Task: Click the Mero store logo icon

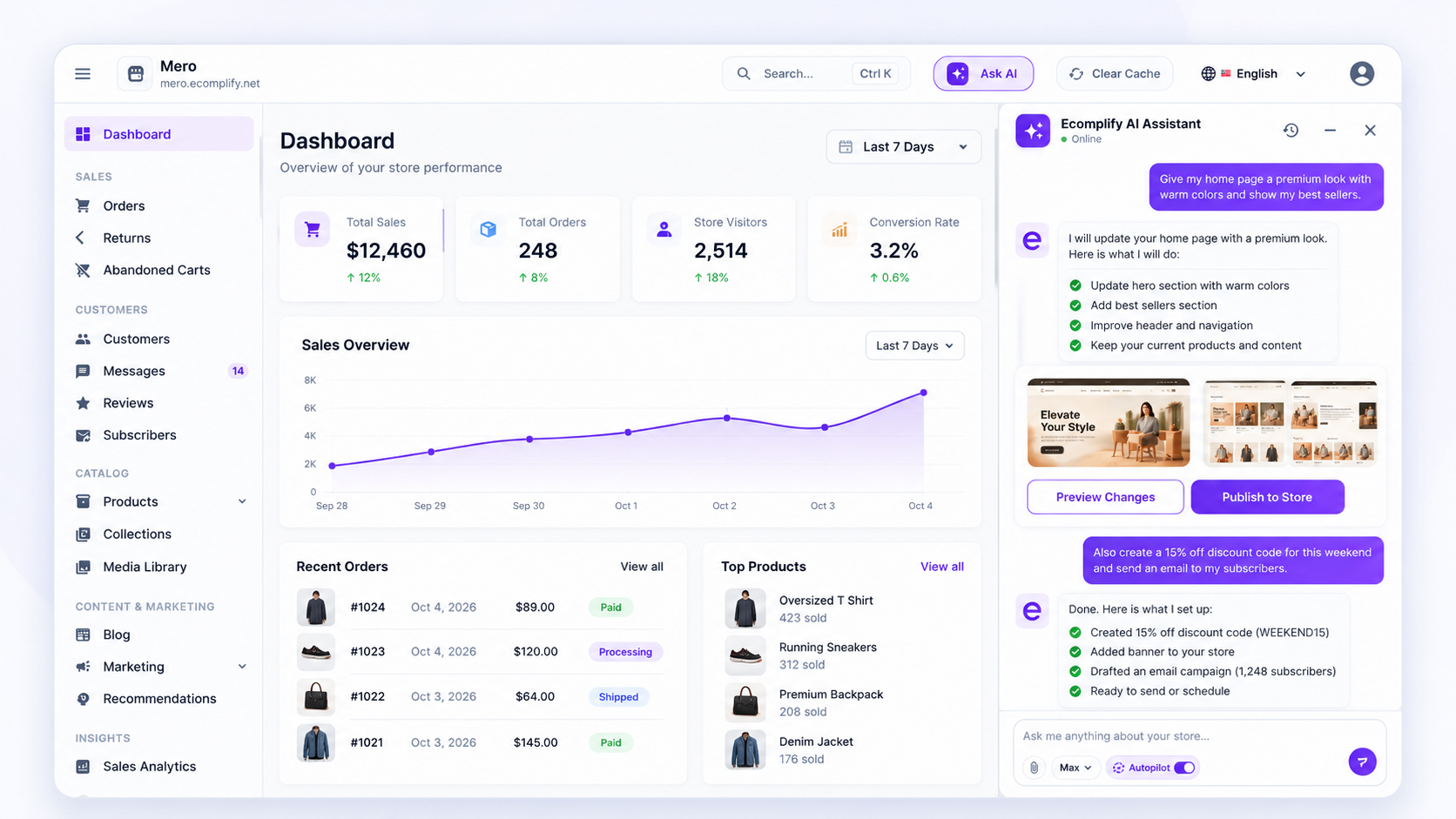Action: 136,74
